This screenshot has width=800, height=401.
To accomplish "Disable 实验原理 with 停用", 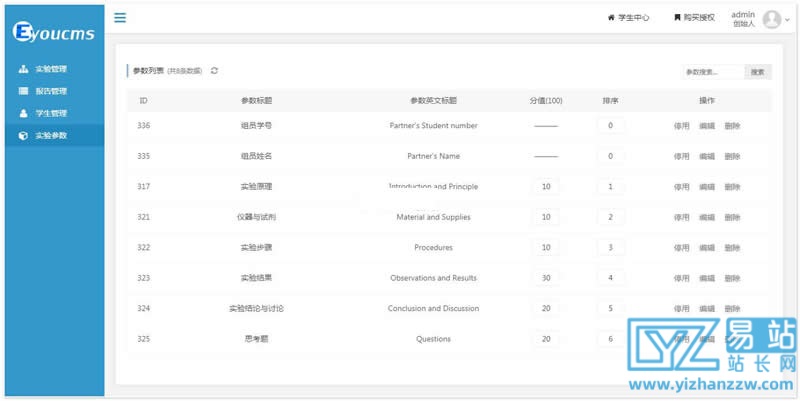I will click(x=681, y=187).
